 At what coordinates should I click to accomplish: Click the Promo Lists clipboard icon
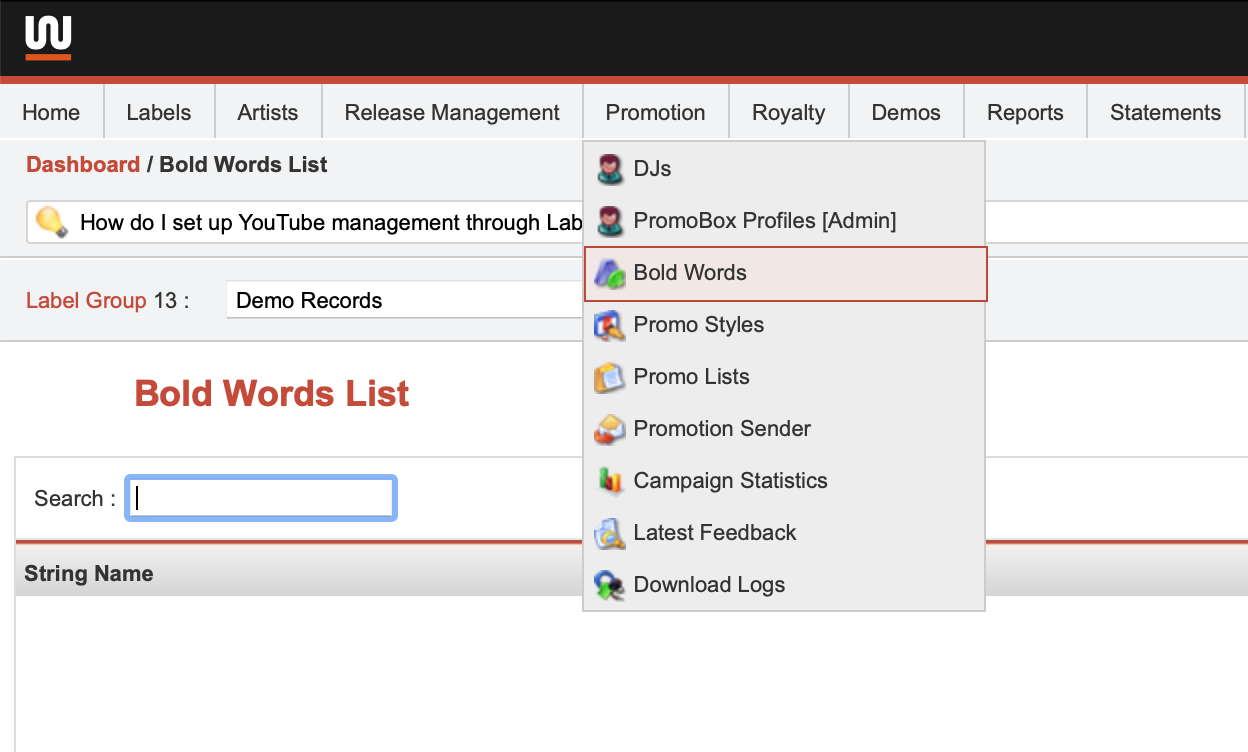click(x=609, y=377)
